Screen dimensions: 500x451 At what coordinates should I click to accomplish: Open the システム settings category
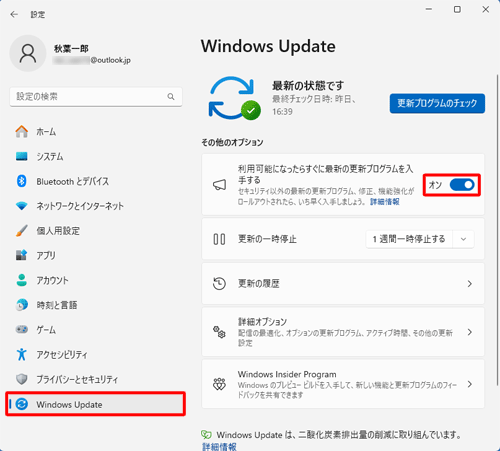point(96,156)
